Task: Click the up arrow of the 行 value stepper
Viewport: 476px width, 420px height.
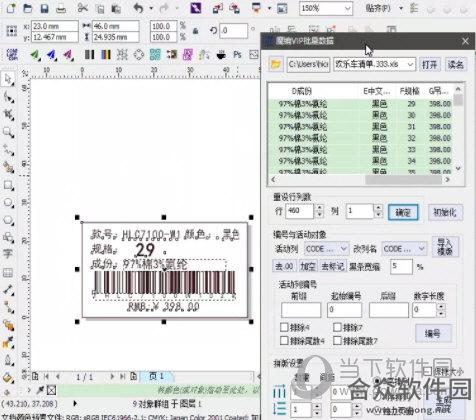Action: [320, 207]
